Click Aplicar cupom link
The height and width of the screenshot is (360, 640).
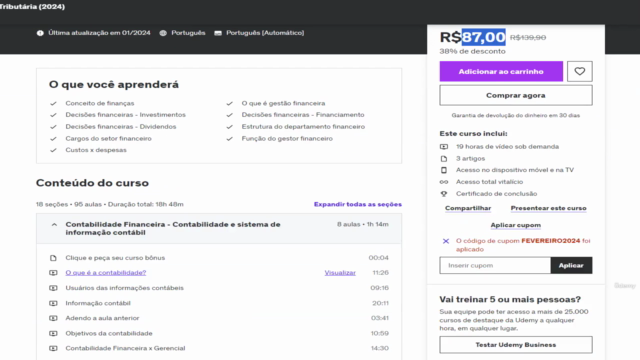[516, 225]
